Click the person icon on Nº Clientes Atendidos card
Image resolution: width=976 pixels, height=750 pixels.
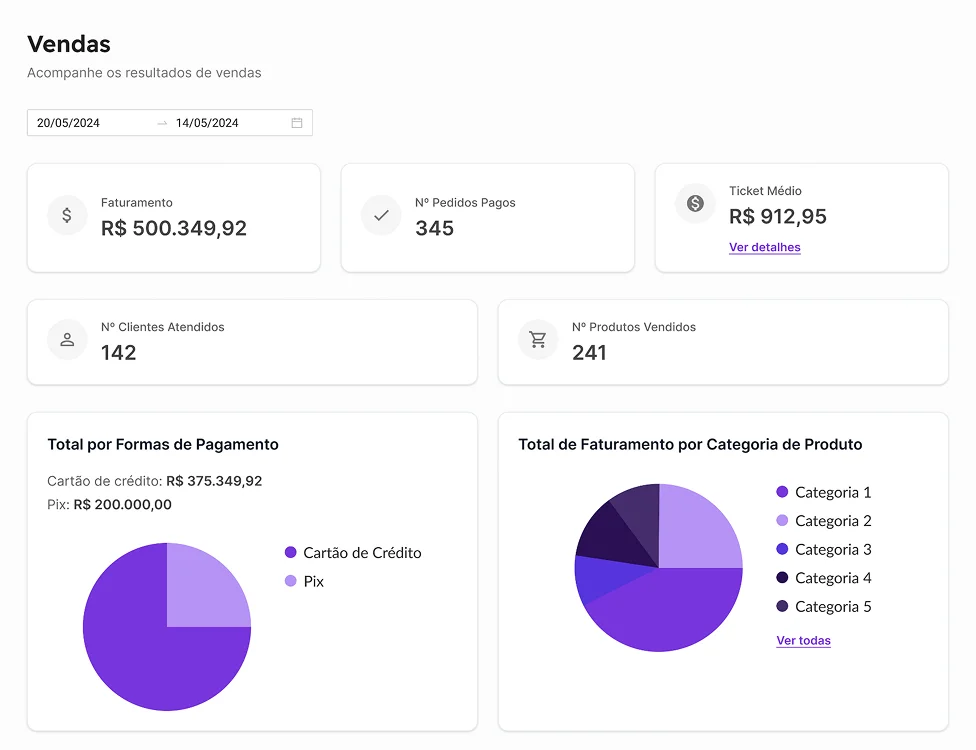[x=66, y=339]
